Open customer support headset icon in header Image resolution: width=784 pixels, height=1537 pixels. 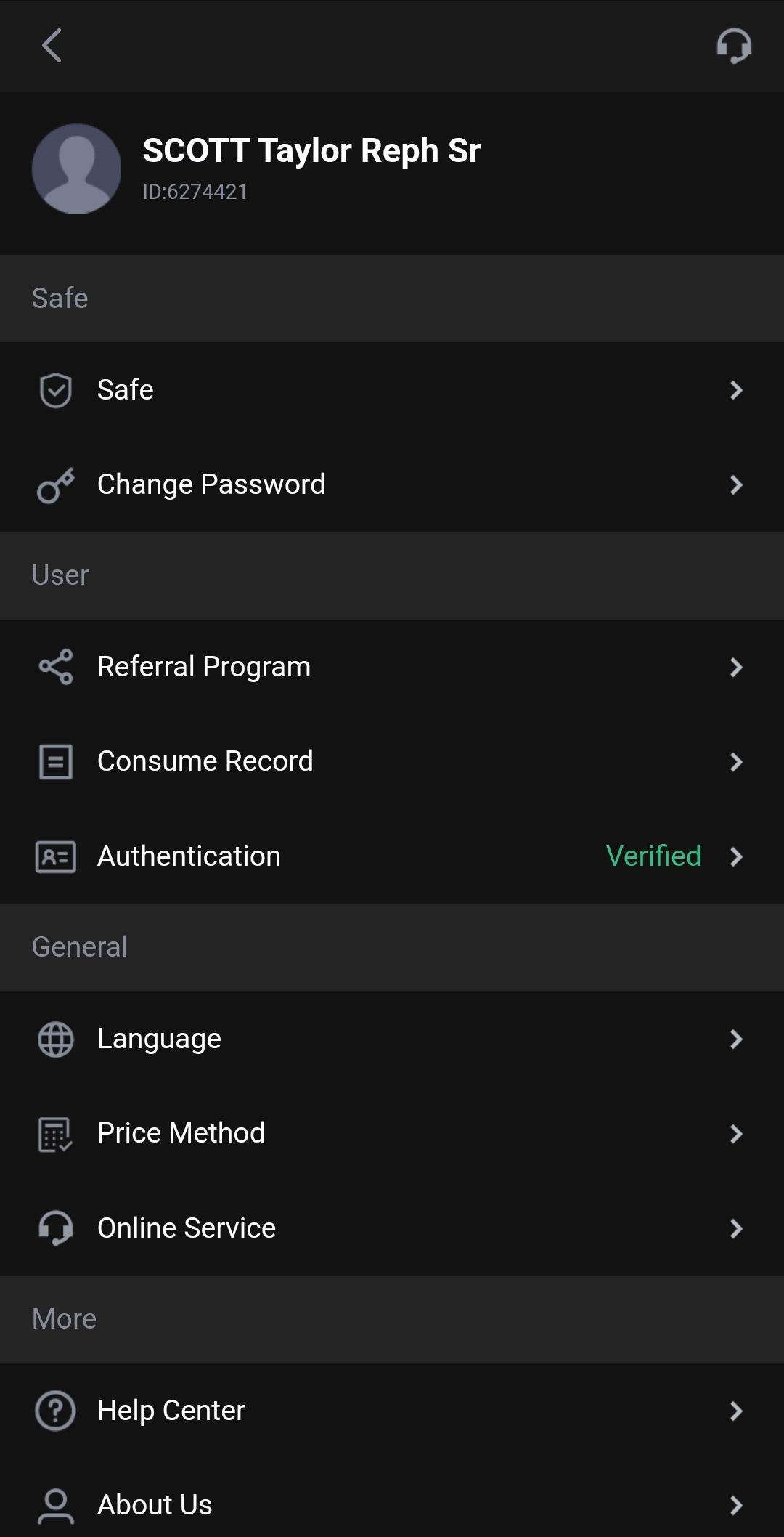coord(733,46)
